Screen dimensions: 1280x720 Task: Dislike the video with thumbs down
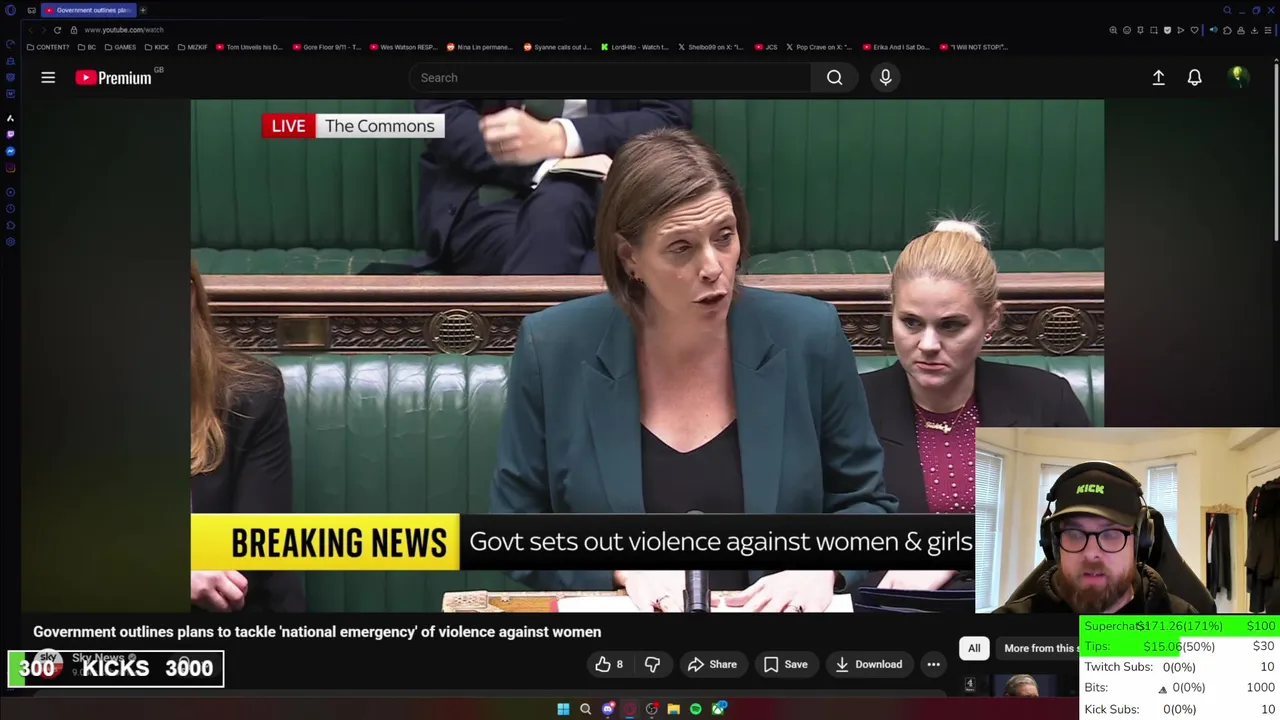[x=652, y=664]
